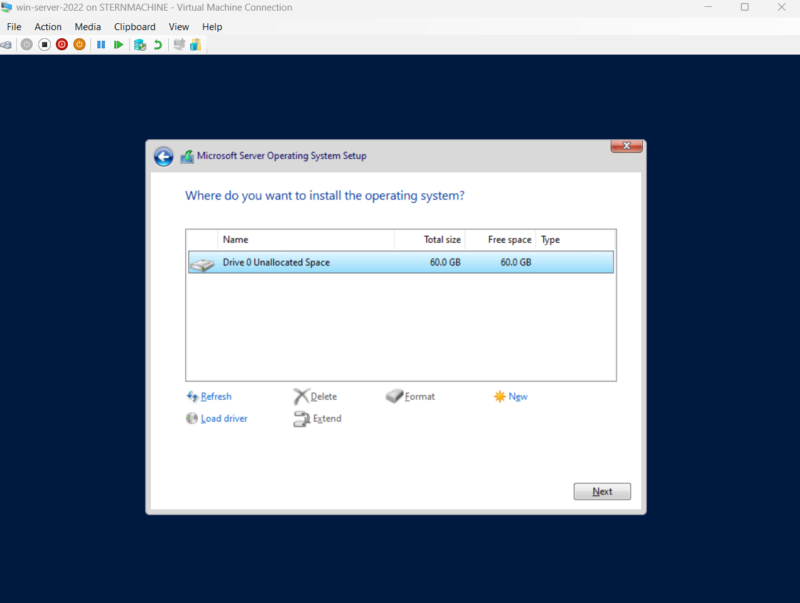Minimize the Virtual Machine Connection window

708,7
